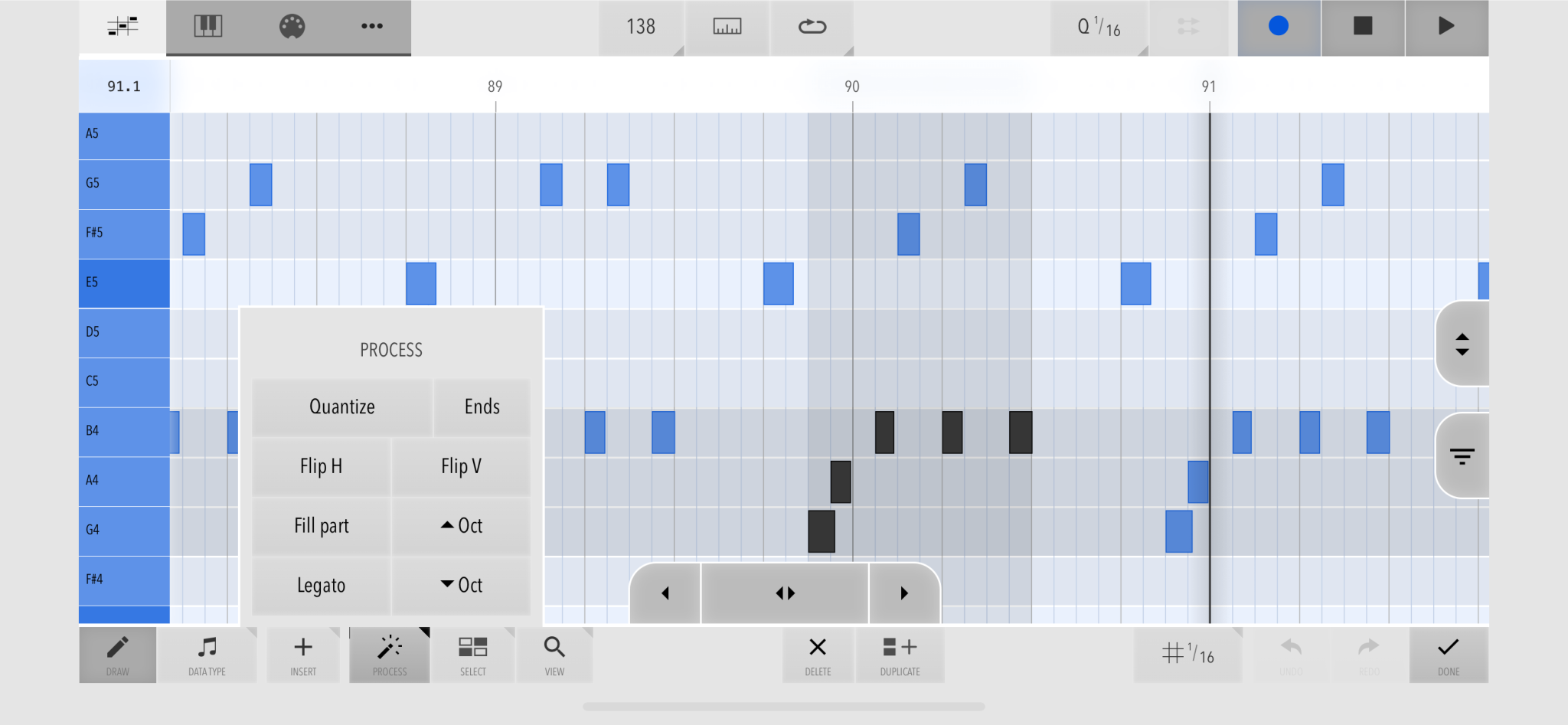Click the Quantize button
Viewport: 1568px width, 725px height.
coord(342,407)
